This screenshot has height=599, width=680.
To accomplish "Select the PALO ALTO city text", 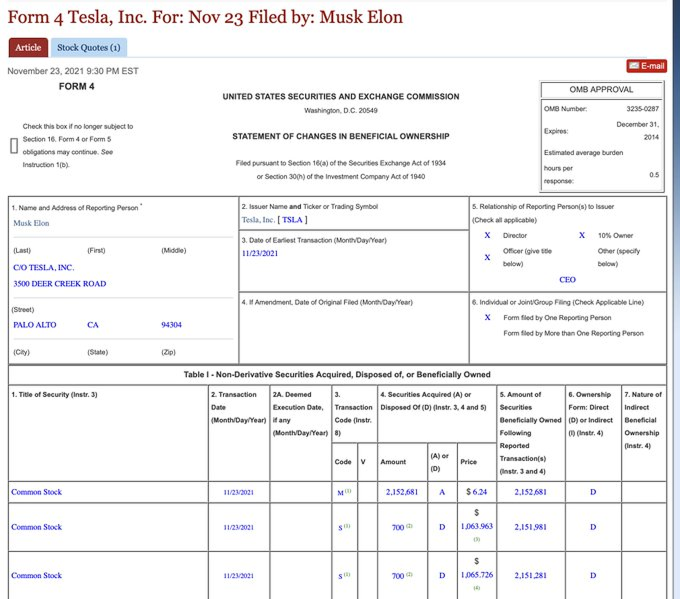I will coord(35,325).
